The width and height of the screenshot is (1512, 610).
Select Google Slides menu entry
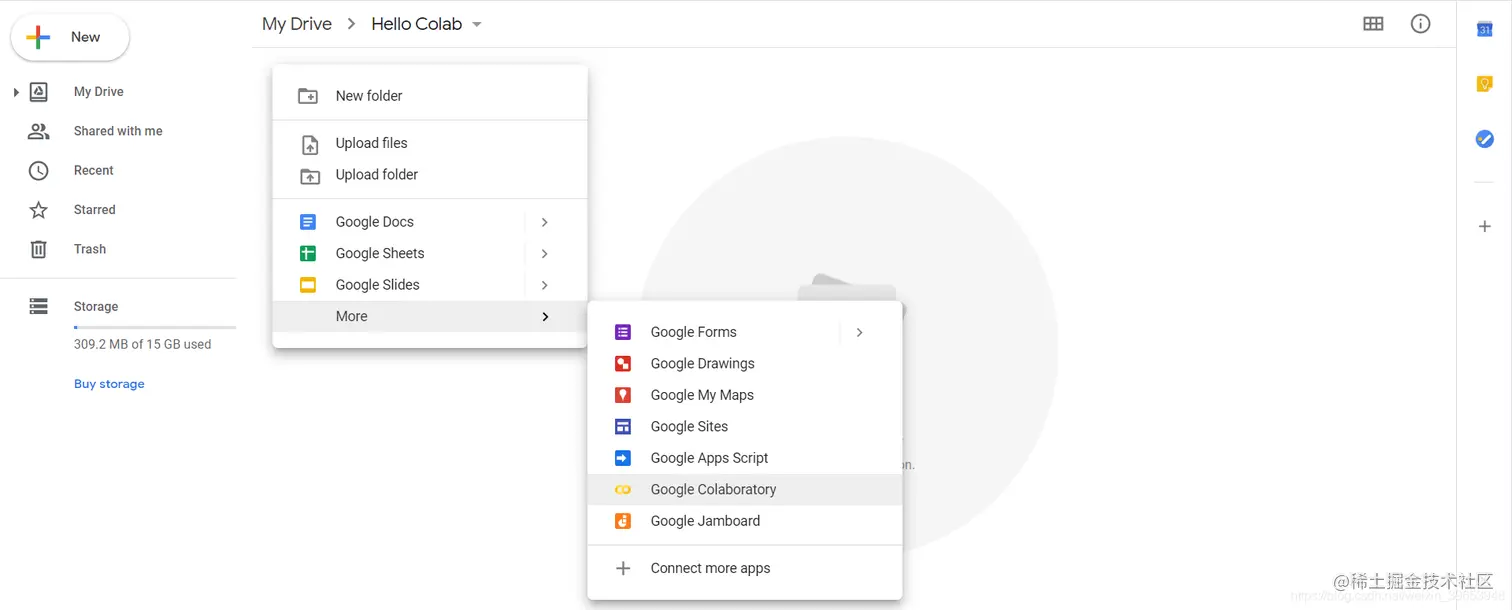tap(430, 285)
